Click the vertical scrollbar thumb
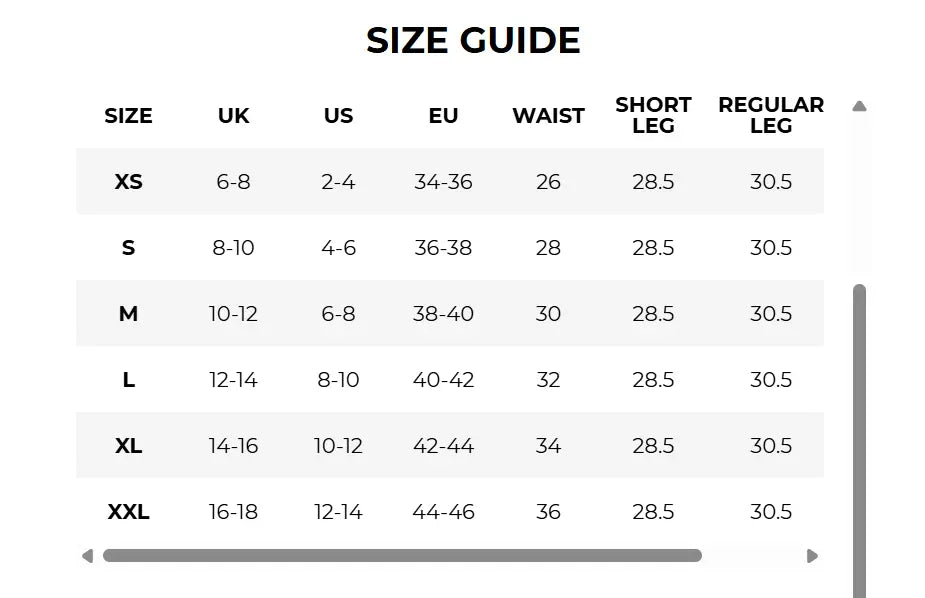The height and width of the screenshot is (598, 925). pos(860,441)
